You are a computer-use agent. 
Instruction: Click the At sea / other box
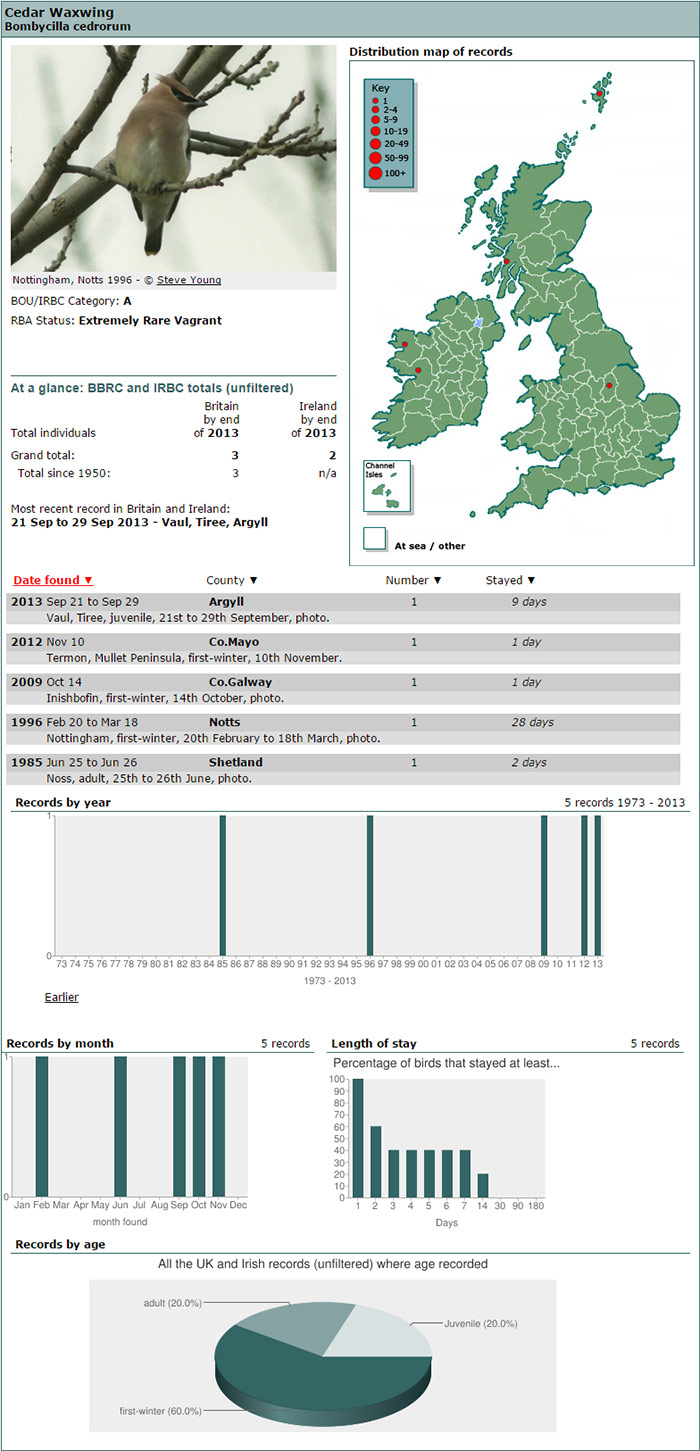tap(375, 539)
